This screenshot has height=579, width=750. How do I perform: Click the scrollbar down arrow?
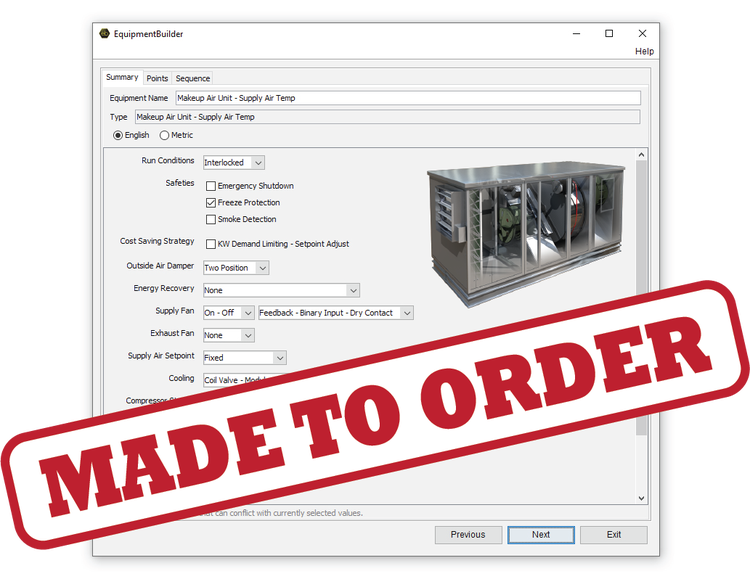click(642, 498)
